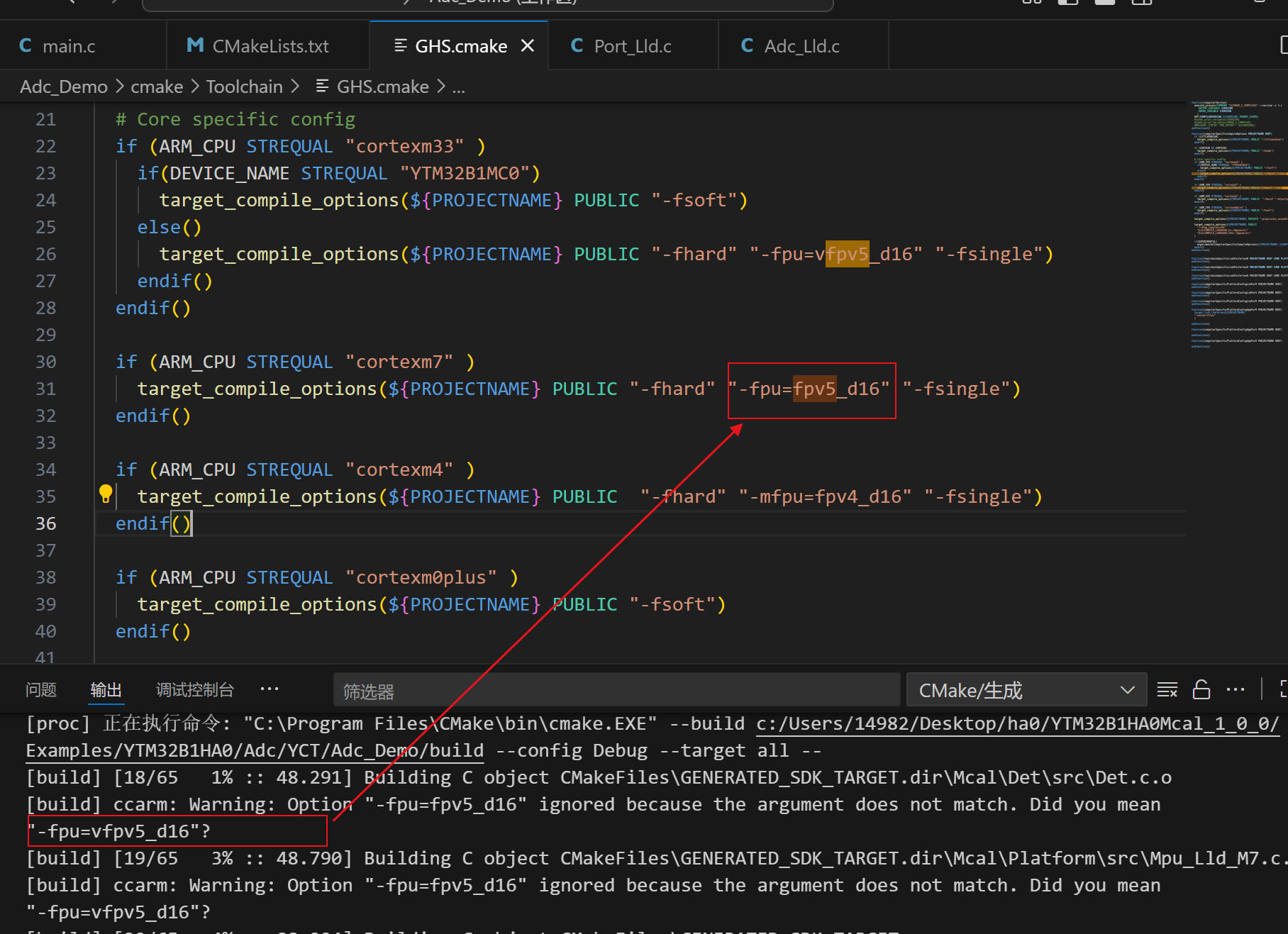Switch to the Port_Lld.c tab
Image resolution: width=1288 pixels, height=934 pixels.
633,46
